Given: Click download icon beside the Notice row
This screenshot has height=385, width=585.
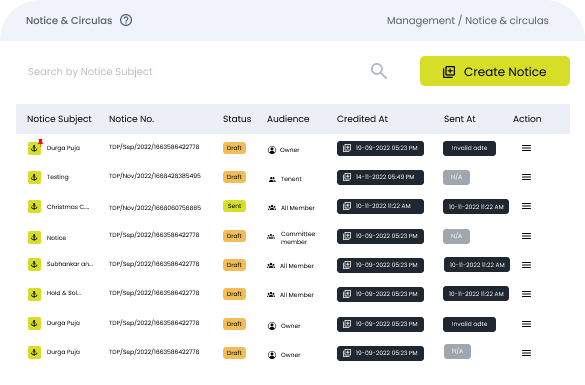Looking at the screenshot, I should coord(34,237).
